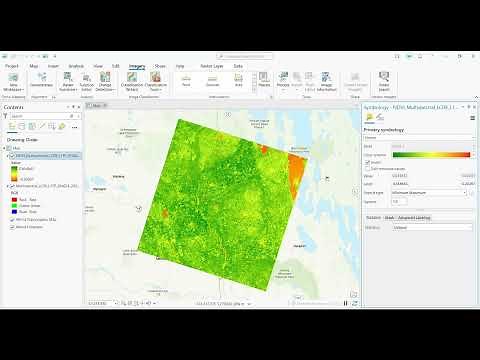Click the Image Search ribbon button
The height and width of the screenshot is (360, 480).
pyautogui.click(x=384, y=82)
